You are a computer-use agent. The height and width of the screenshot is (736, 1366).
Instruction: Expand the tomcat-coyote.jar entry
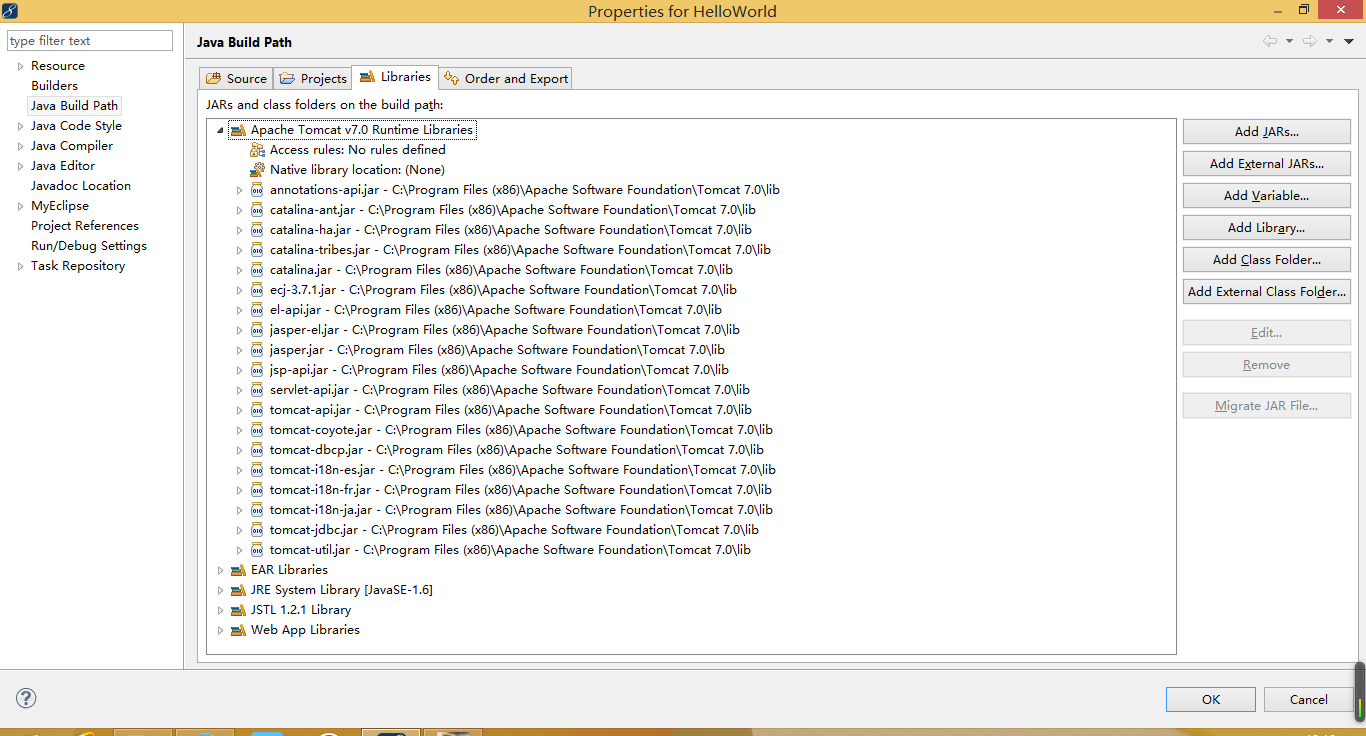click(239, 430)
